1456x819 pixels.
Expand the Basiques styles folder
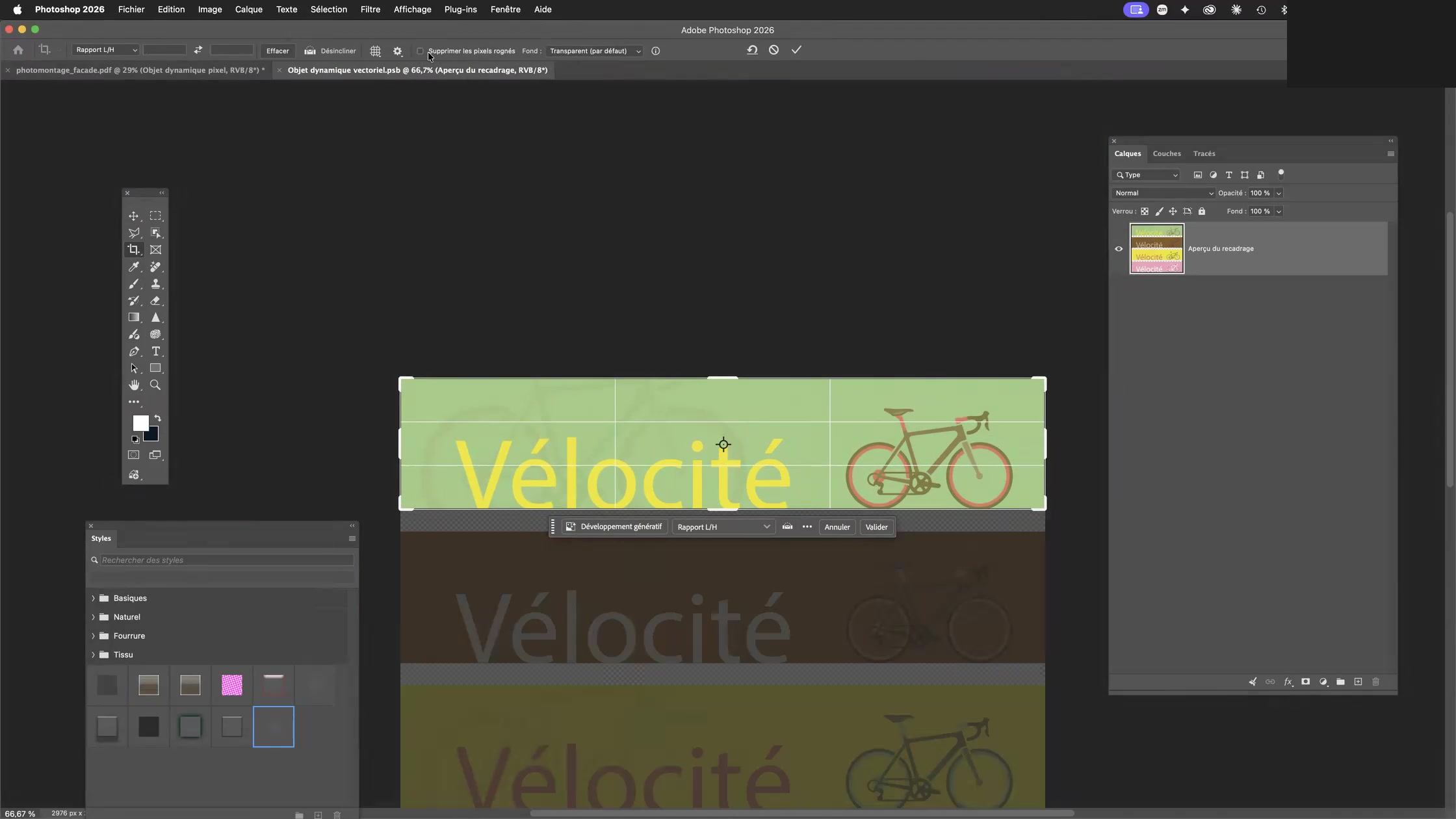point(93,598)
